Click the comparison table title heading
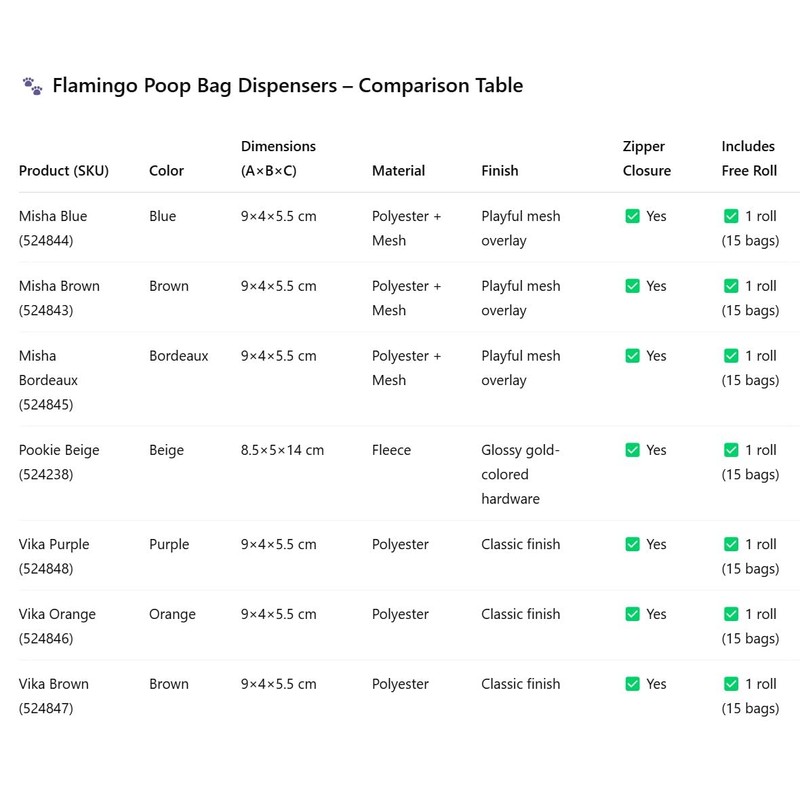This screenshot has height=800, width=800. coord(285,86)
